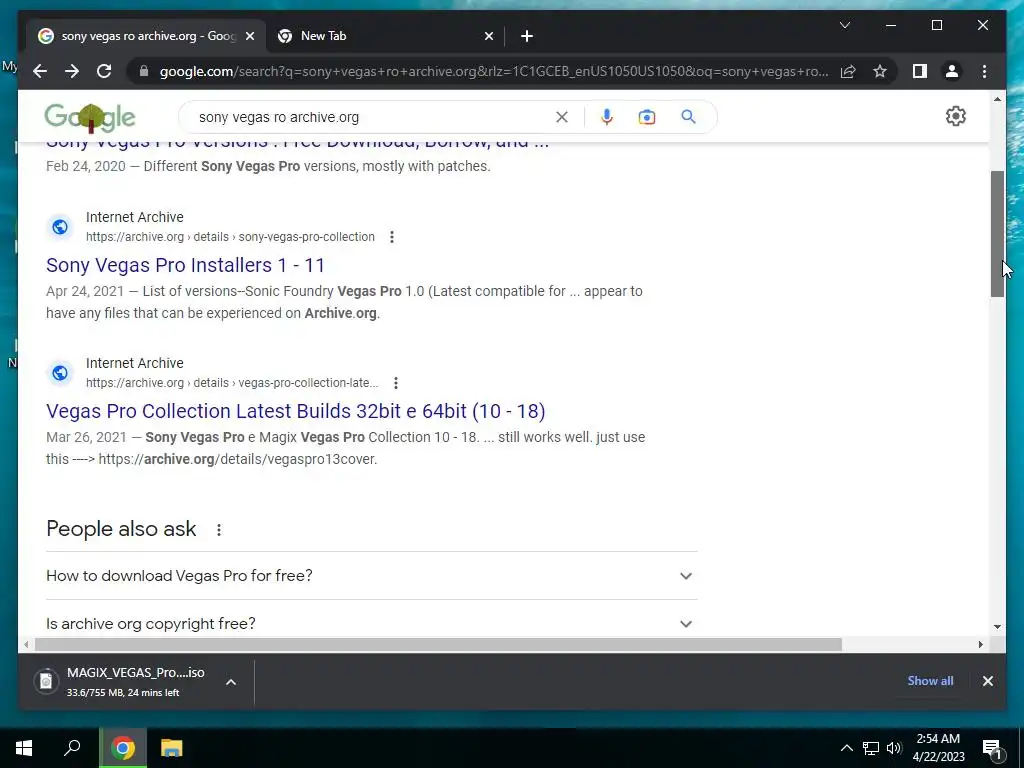Open the taskbar clock showing 2:54 AM
Viewport: 1024px width, 768px height.
(938, 748)
